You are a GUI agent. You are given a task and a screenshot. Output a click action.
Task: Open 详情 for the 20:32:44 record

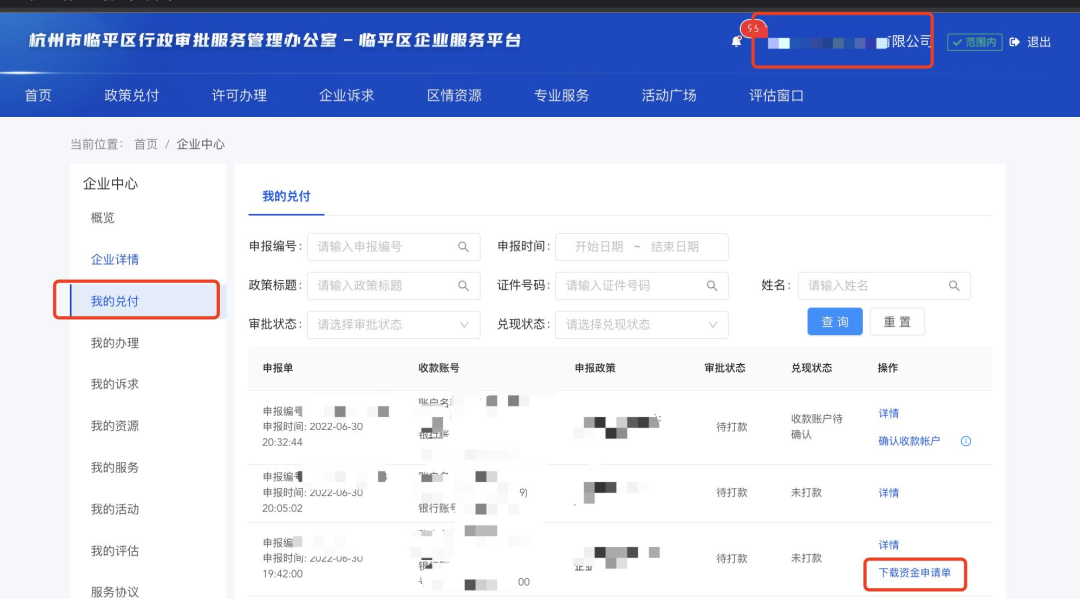pyautogui.click(x=889, y=413)
